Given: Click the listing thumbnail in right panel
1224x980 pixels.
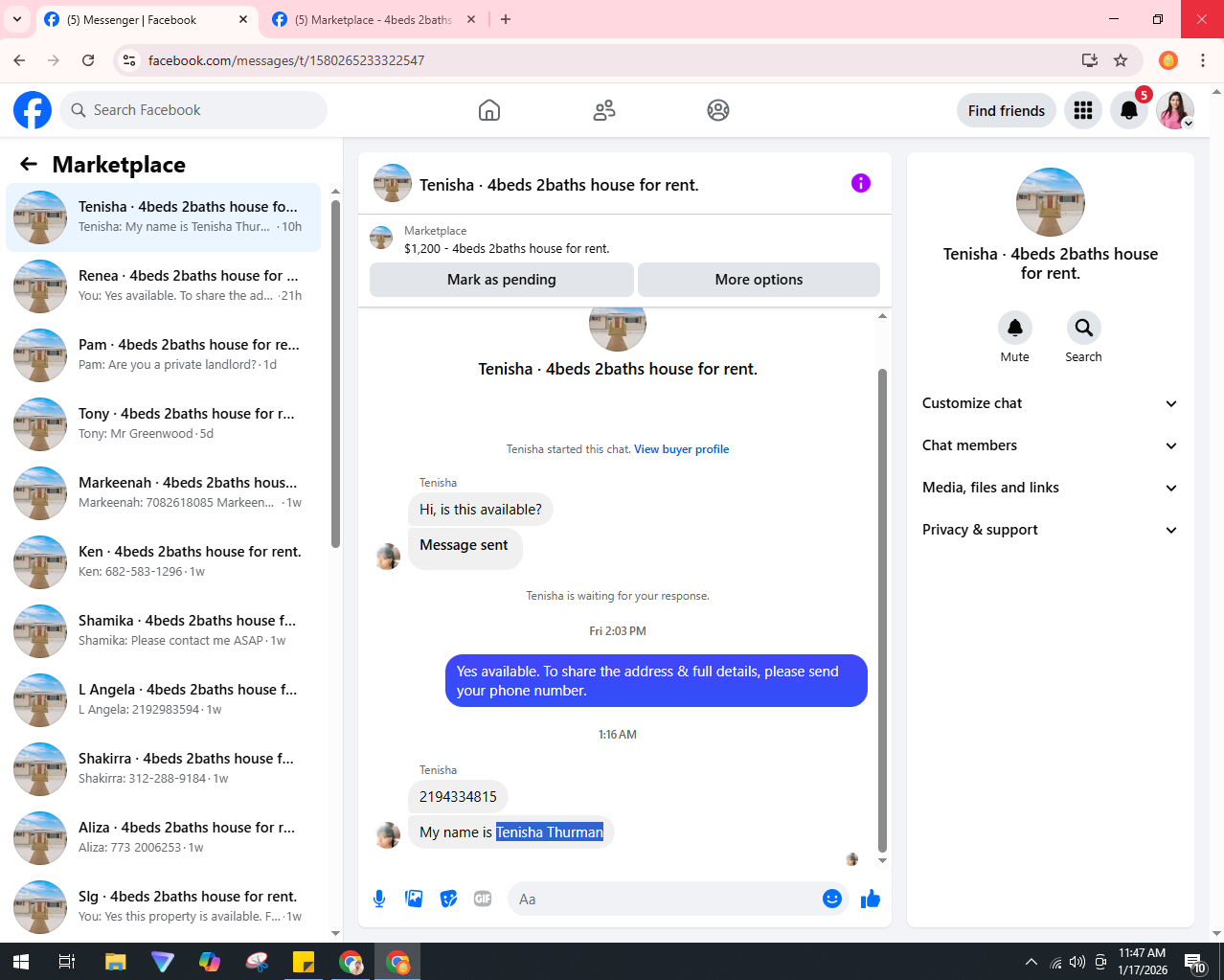Looking at the screenshot, I should (1051, 202).
